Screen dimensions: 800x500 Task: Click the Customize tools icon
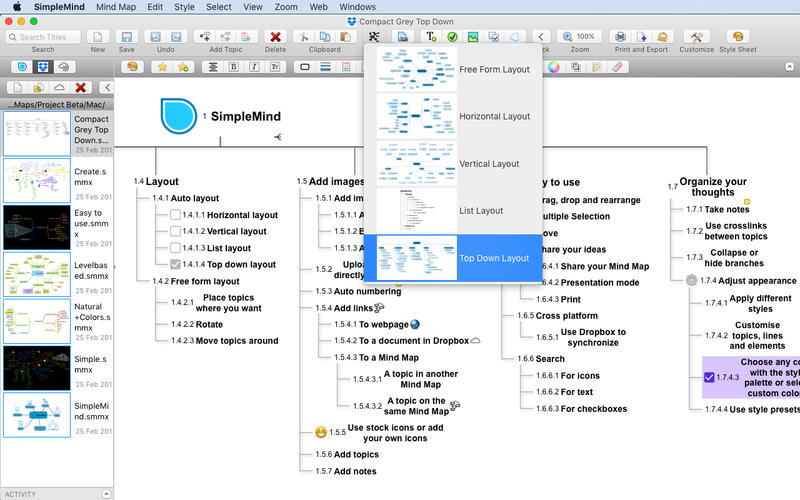pos(696,37)
